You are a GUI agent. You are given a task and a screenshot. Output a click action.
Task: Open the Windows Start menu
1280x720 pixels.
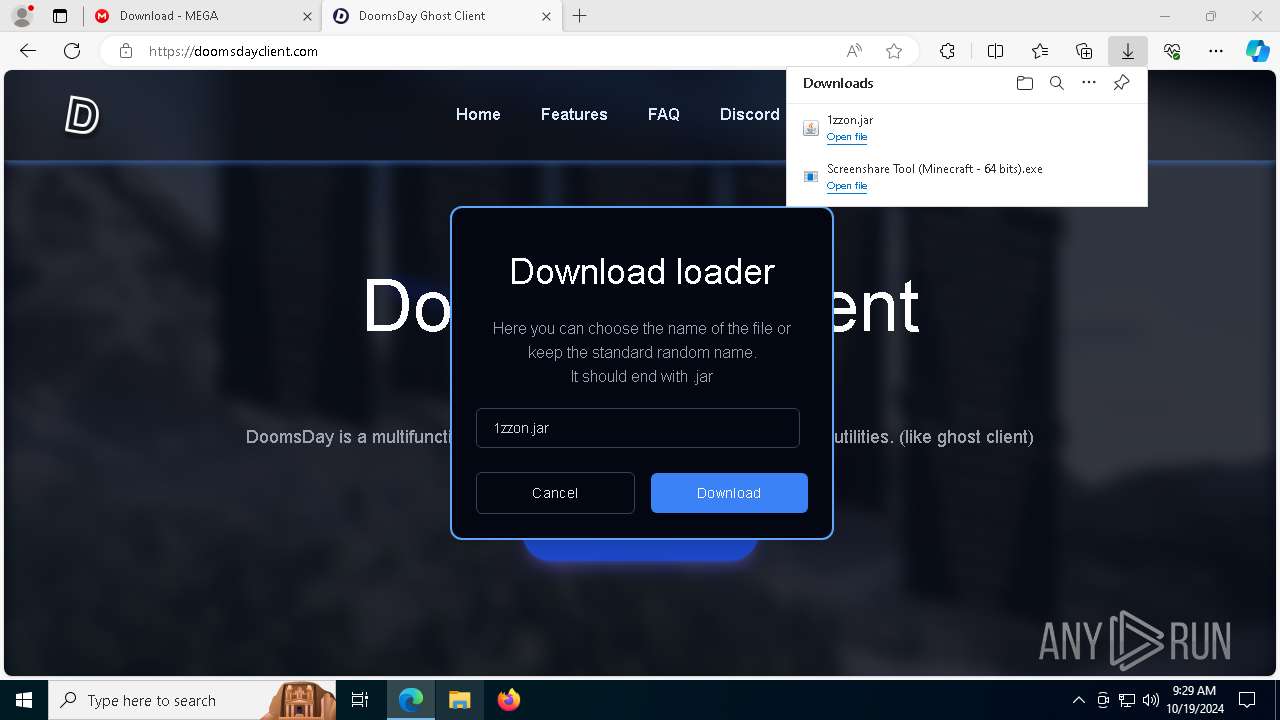[x=24, y=700]
